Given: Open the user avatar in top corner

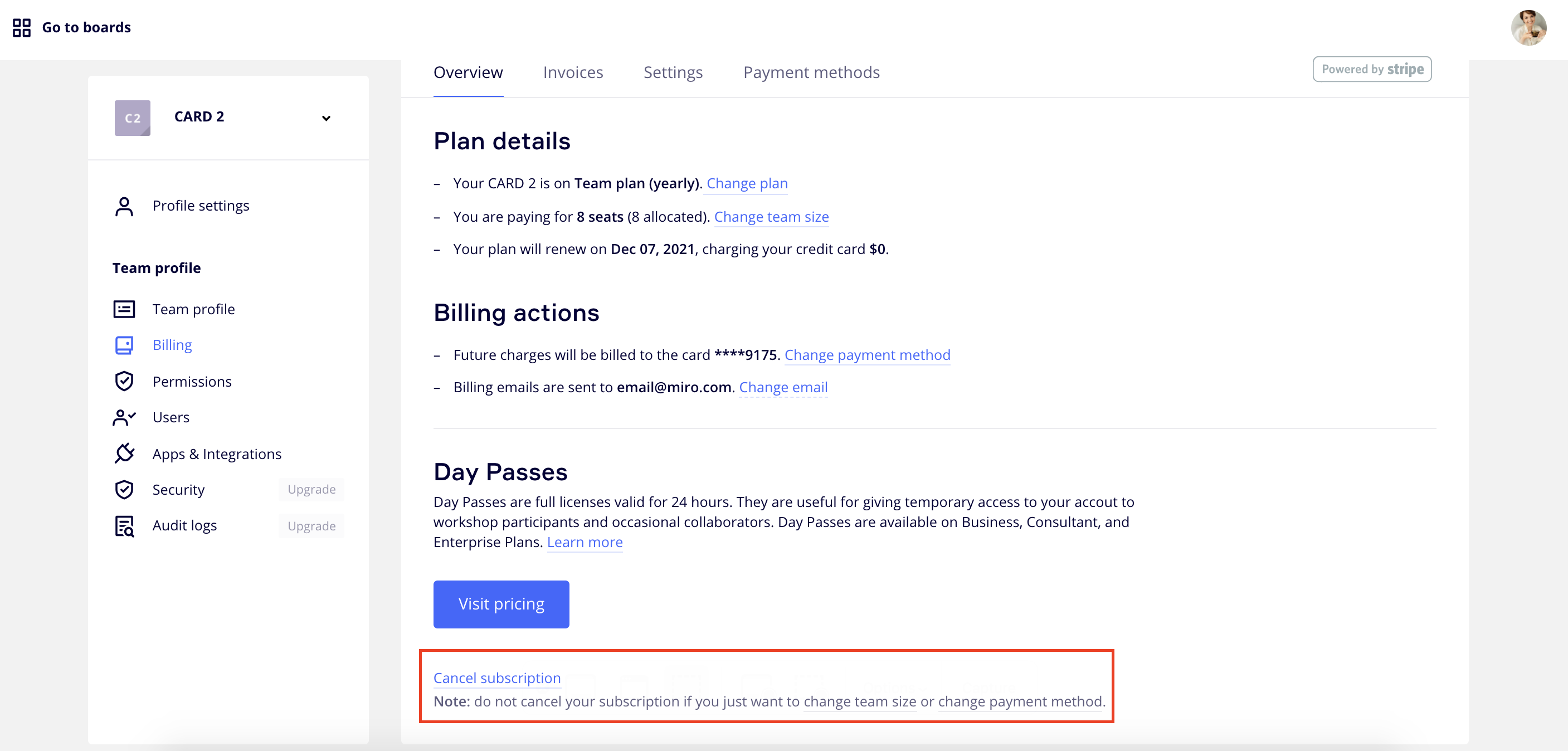Looking at the screenshot, I should click(1528, 27).
